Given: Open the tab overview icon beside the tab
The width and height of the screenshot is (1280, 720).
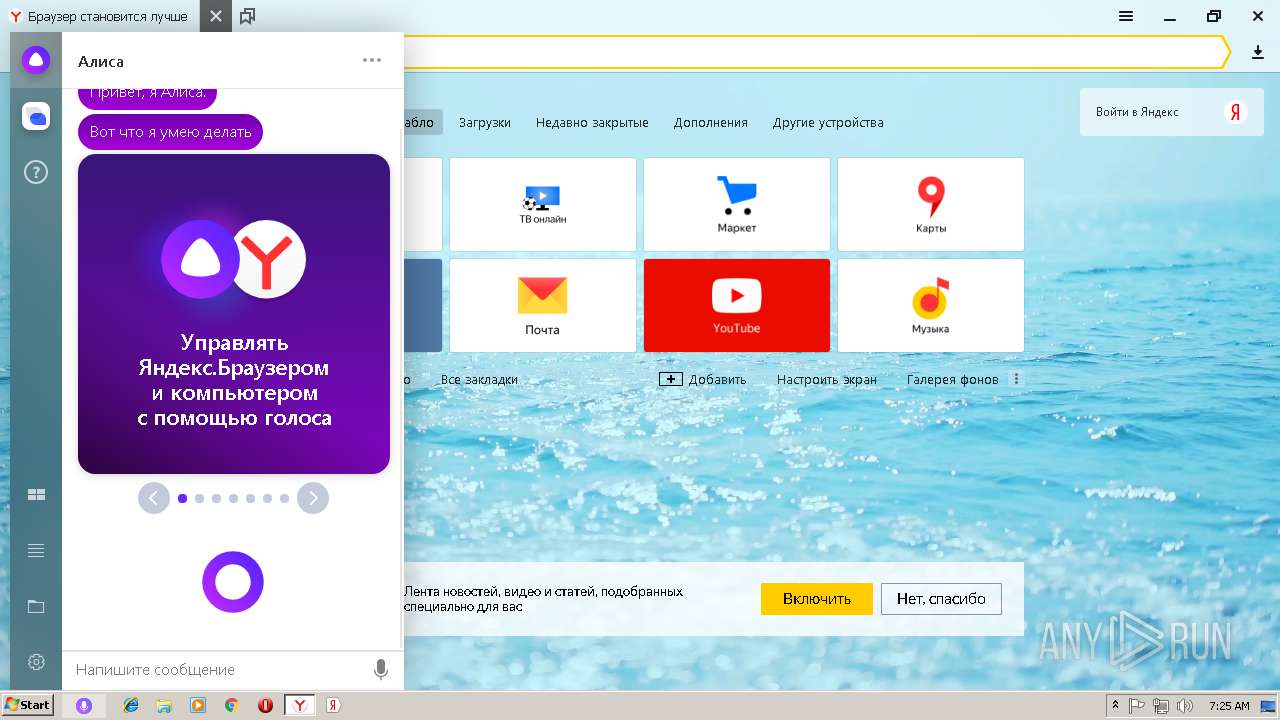Looking at the screenshot, I should (x=247, y=16).
